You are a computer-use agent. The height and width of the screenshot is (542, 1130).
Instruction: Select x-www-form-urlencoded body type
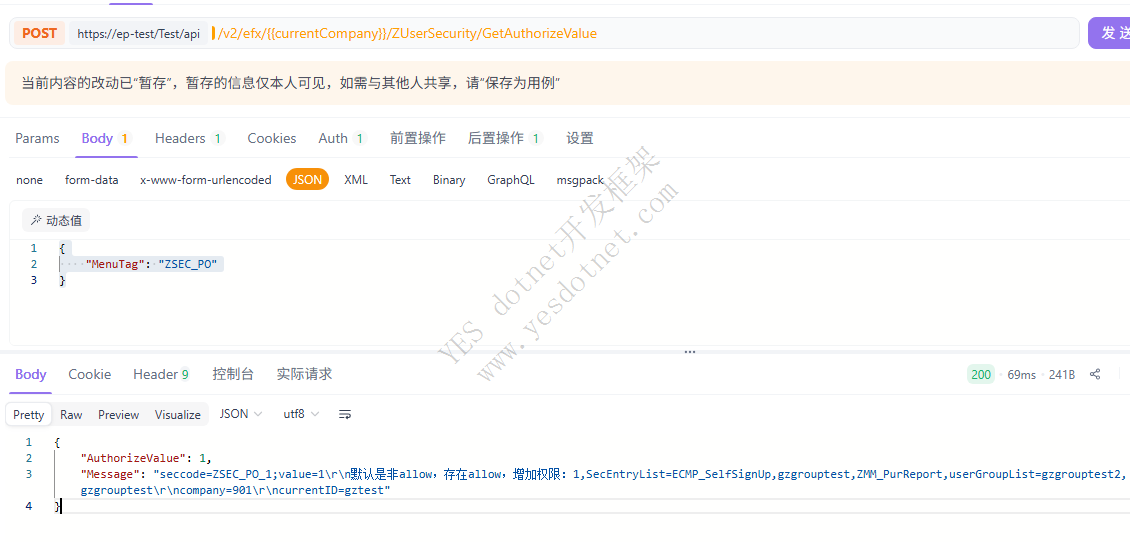pos(205,180)
